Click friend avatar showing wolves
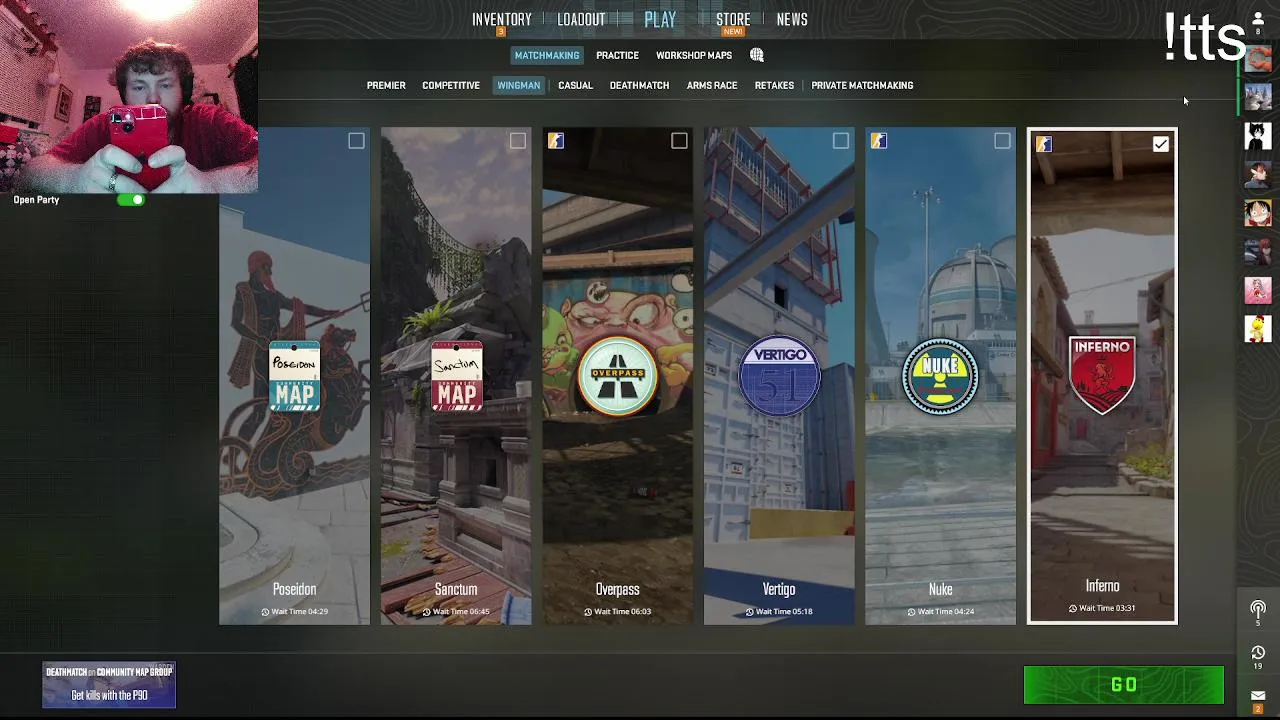 [1258, 97]
